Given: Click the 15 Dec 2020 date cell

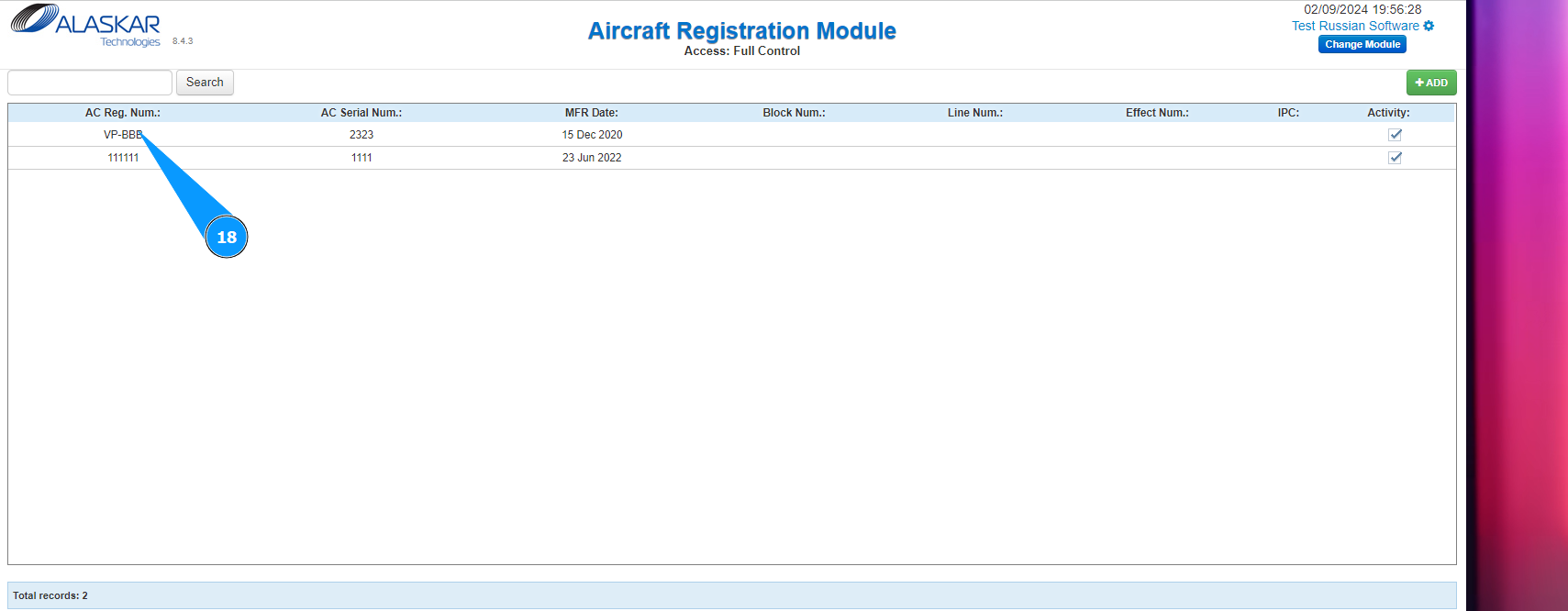Looking at the screenshot, I should [x=592, y=135].
